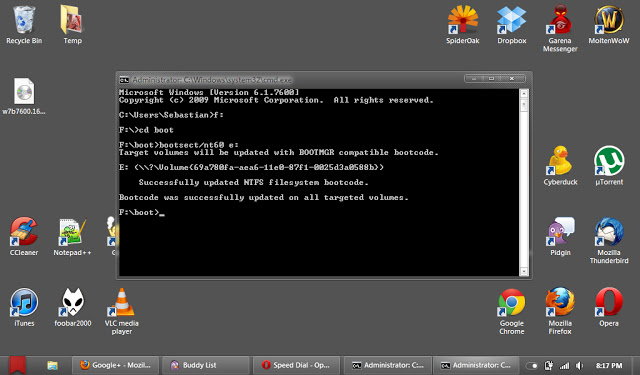
Task: Open Dropbox desktop shortcut
Action: pos(511,24)
